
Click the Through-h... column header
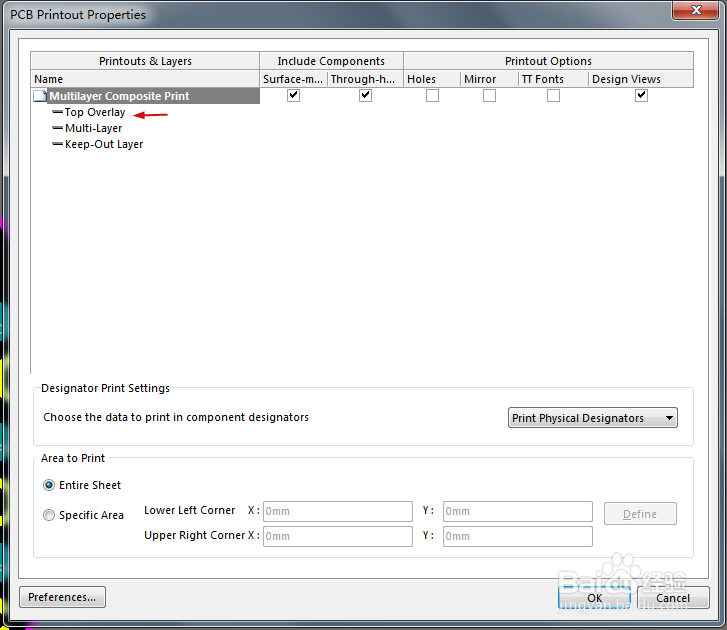365,79
